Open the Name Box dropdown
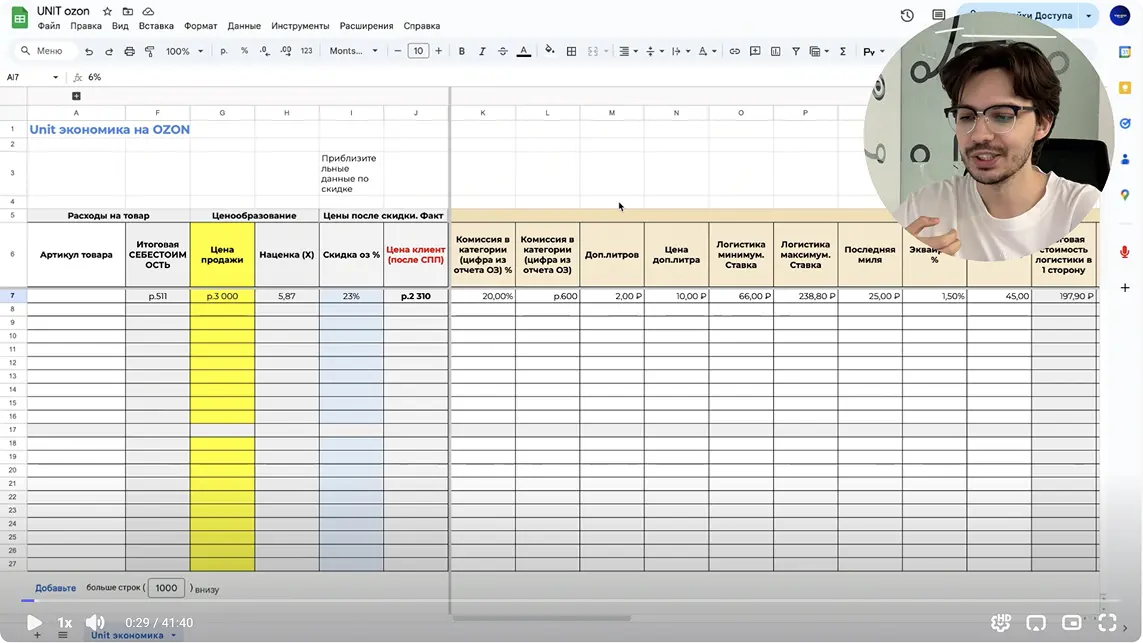This screenshot has width=1143, height=643. [x=55, y=77]
